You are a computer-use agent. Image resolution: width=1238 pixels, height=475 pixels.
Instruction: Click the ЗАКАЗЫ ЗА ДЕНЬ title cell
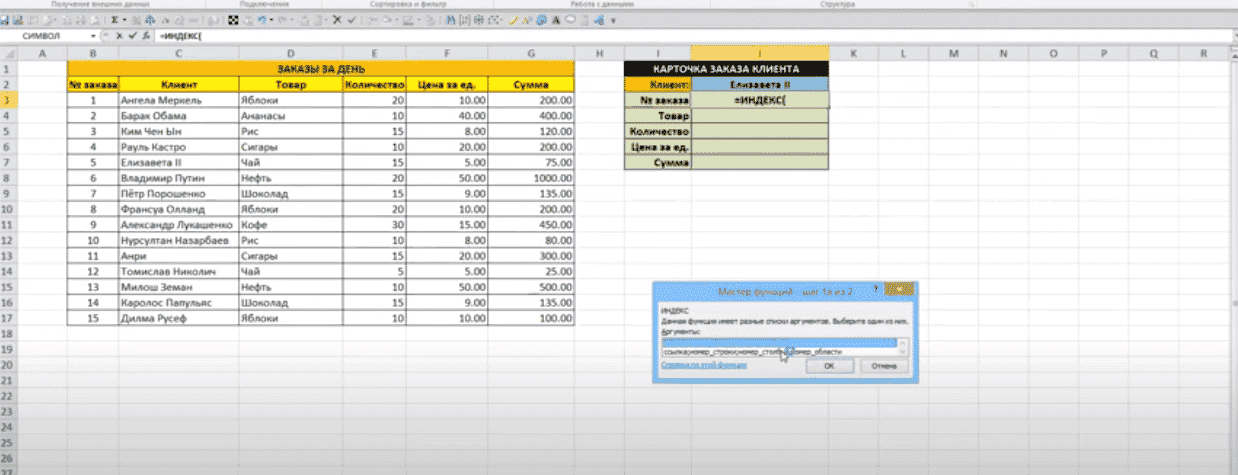[322, 69]
